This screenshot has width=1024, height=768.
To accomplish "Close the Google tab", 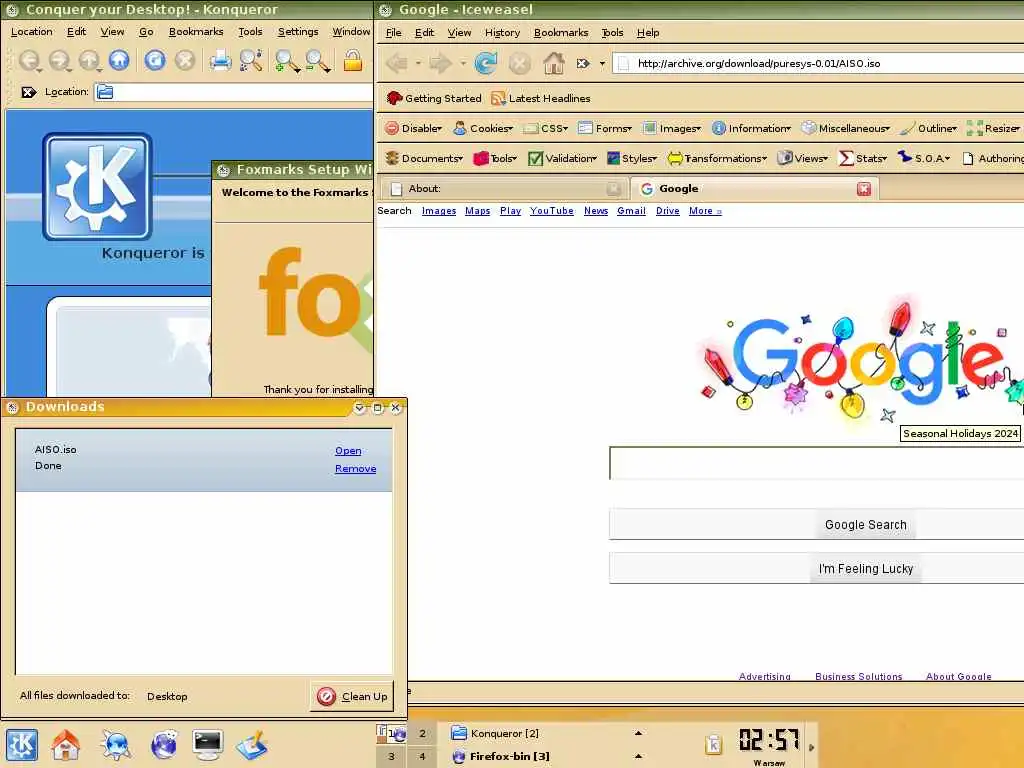I will pos(863,189).
